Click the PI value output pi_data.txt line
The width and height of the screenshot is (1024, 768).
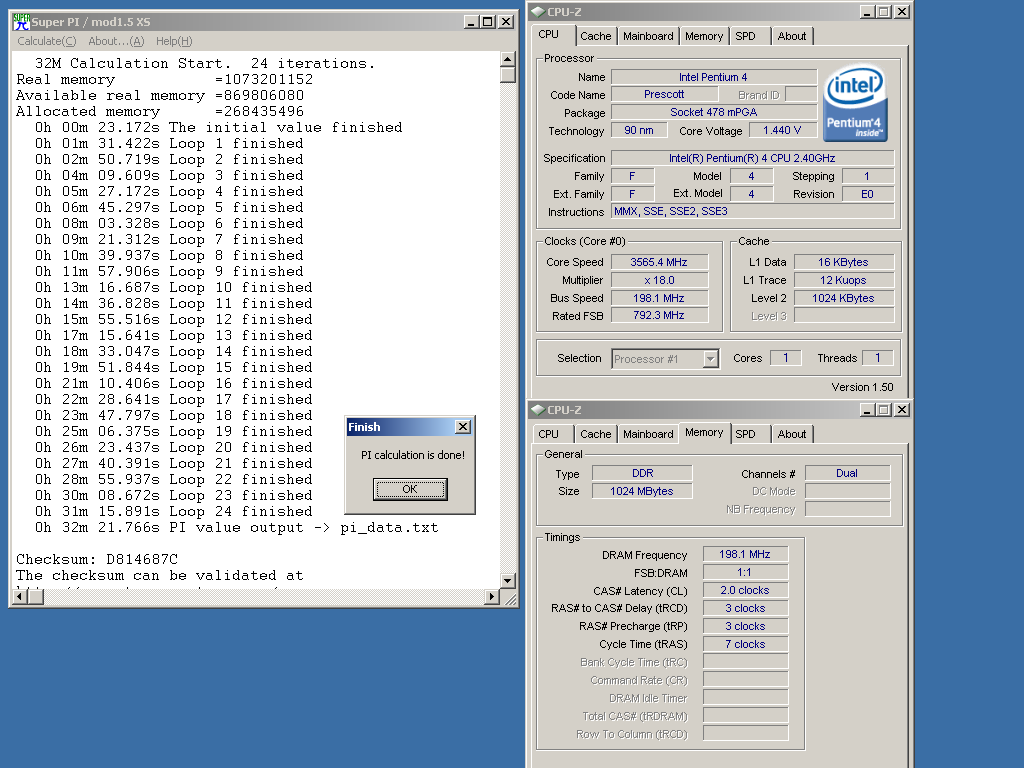point(236,528)
